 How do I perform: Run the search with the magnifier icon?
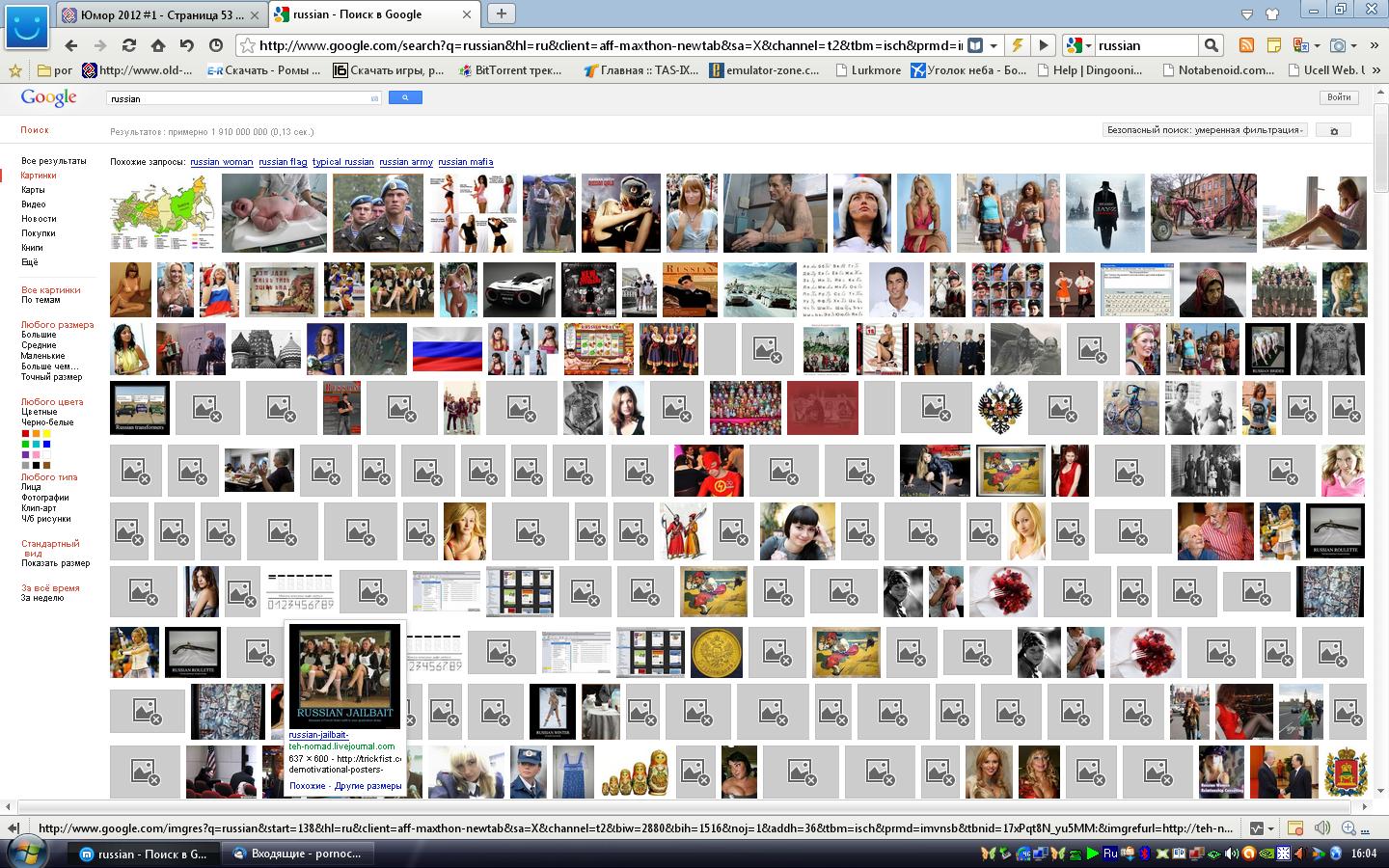[1212, 45]
